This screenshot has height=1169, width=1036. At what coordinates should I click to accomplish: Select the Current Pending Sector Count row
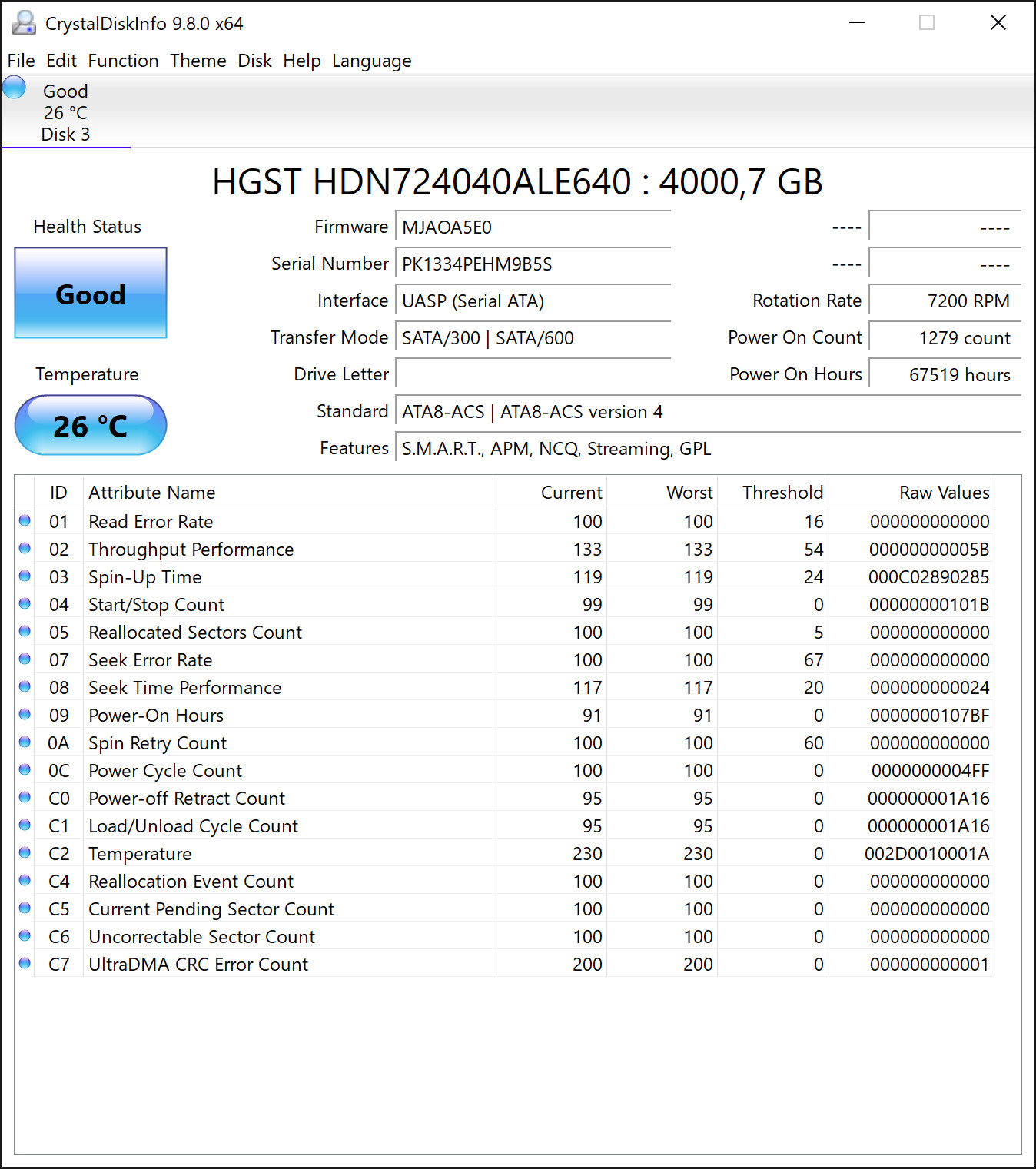[x=504, y=908]
